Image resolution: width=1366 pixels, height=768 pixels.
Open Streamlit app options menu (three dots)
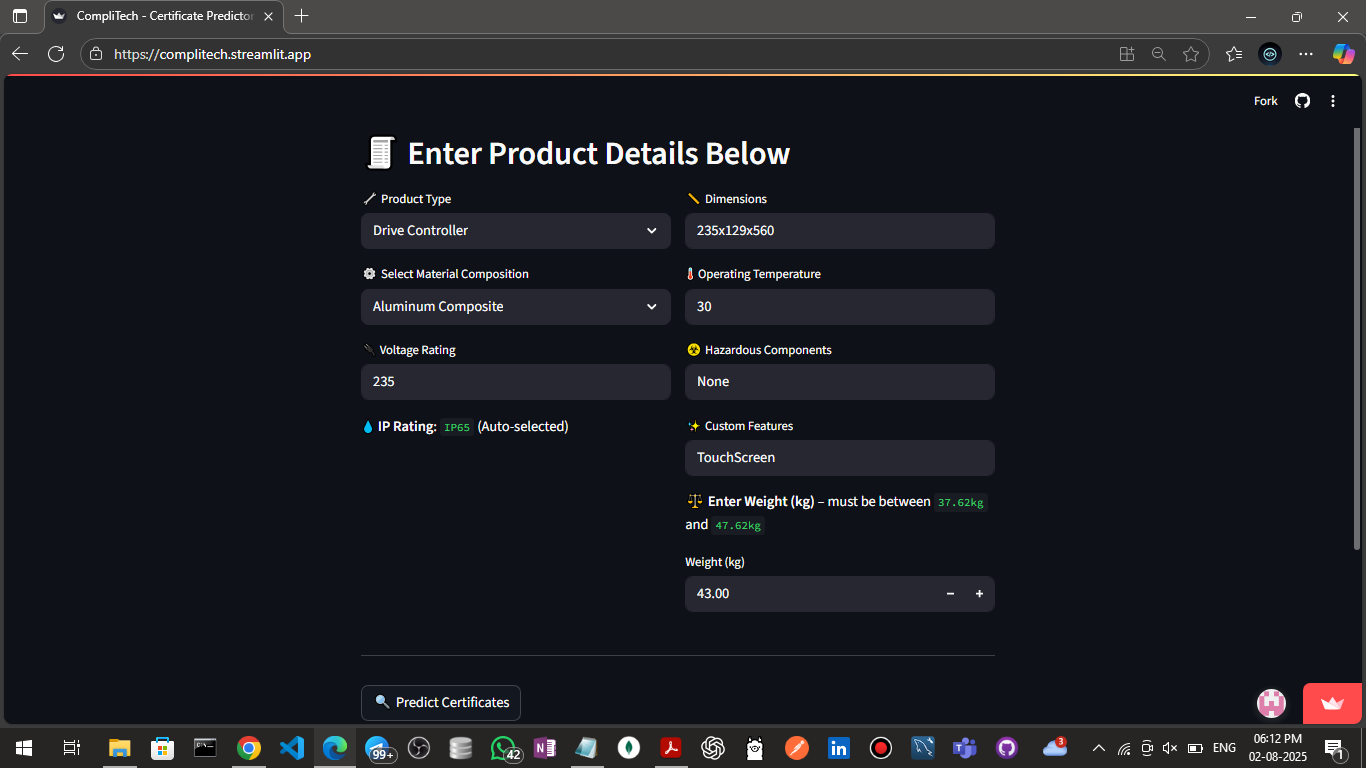[1333, 101]
